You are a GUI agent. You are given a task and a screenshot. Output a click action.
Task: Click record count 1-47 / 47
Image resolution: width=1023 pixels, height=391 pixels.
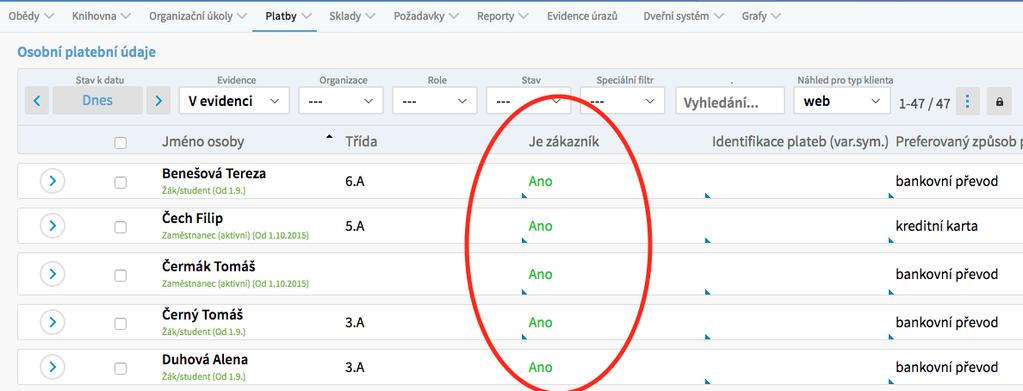924,103
